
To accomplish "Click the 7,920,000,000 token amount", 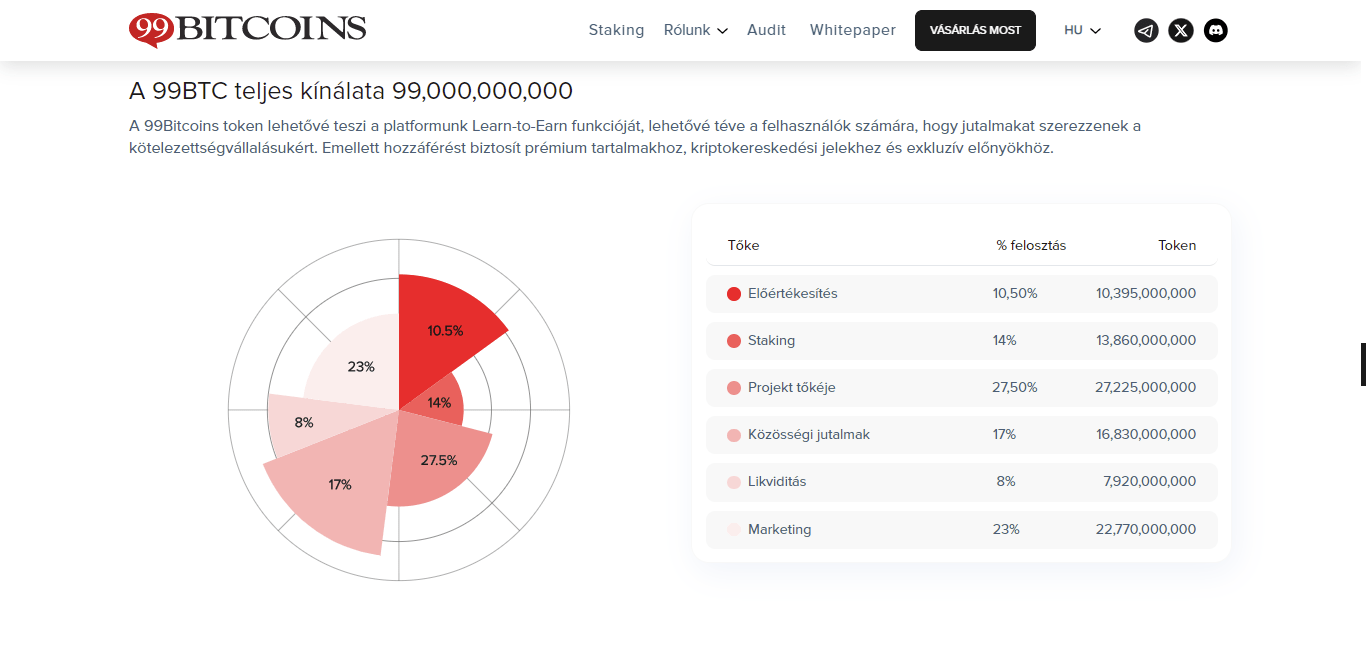I will [x=1150, y=482].
